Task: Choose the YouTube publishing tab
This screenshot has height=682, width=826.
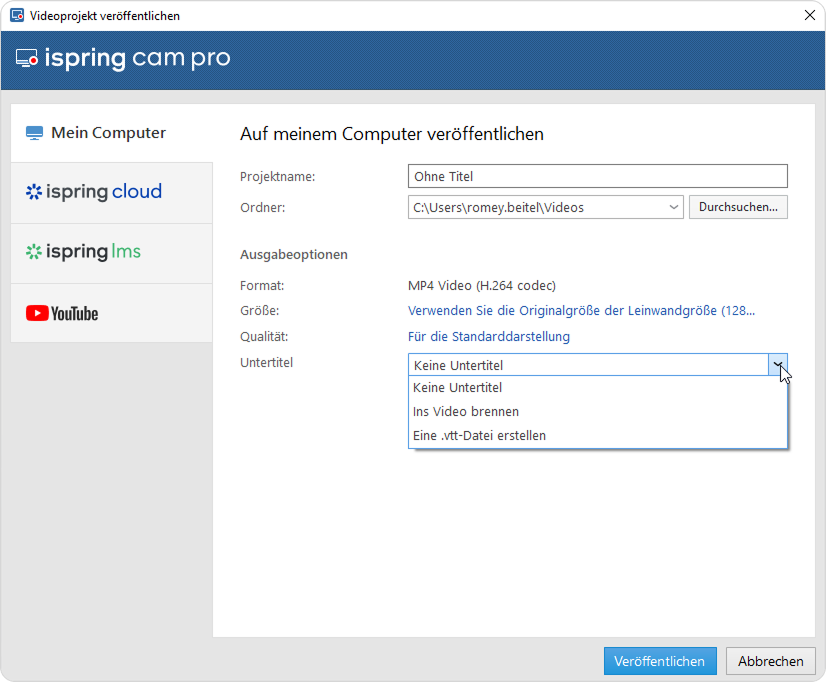Action: click(112, 313)
